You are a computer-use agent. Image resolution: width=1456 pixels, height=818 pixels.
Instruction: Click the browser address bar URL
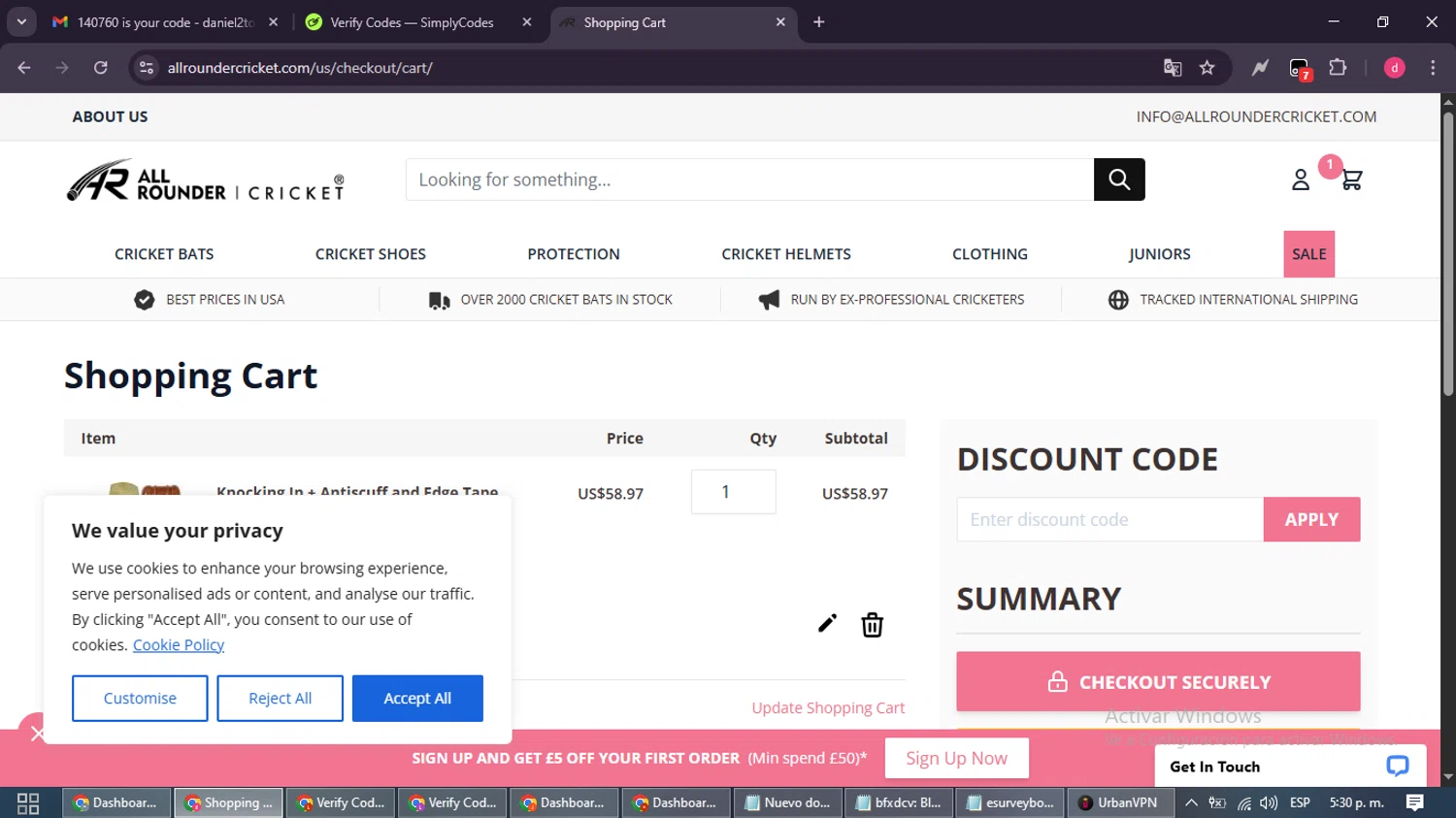click(300, 68)
